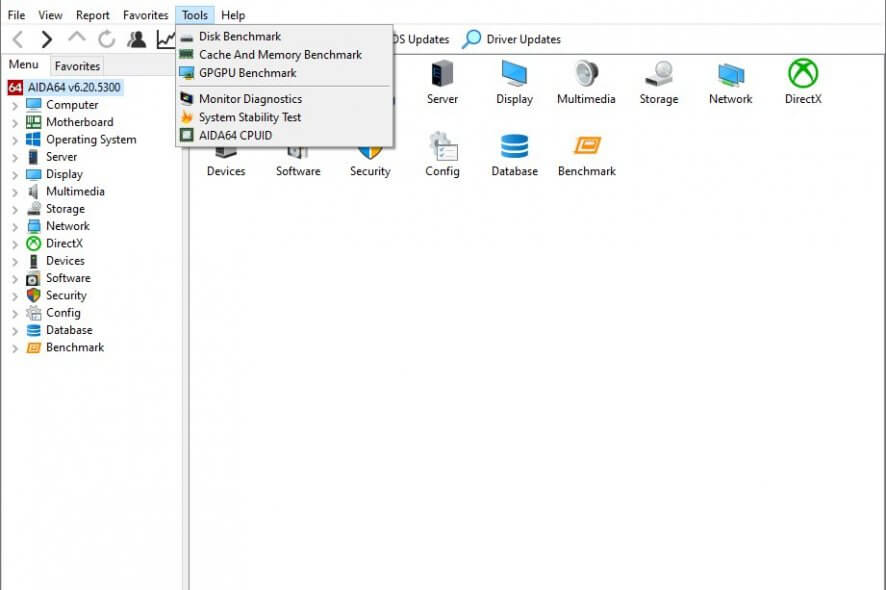886x590 pixels.
Task: Click the up-level arrow toolbar icon
Action: (77, 37)
